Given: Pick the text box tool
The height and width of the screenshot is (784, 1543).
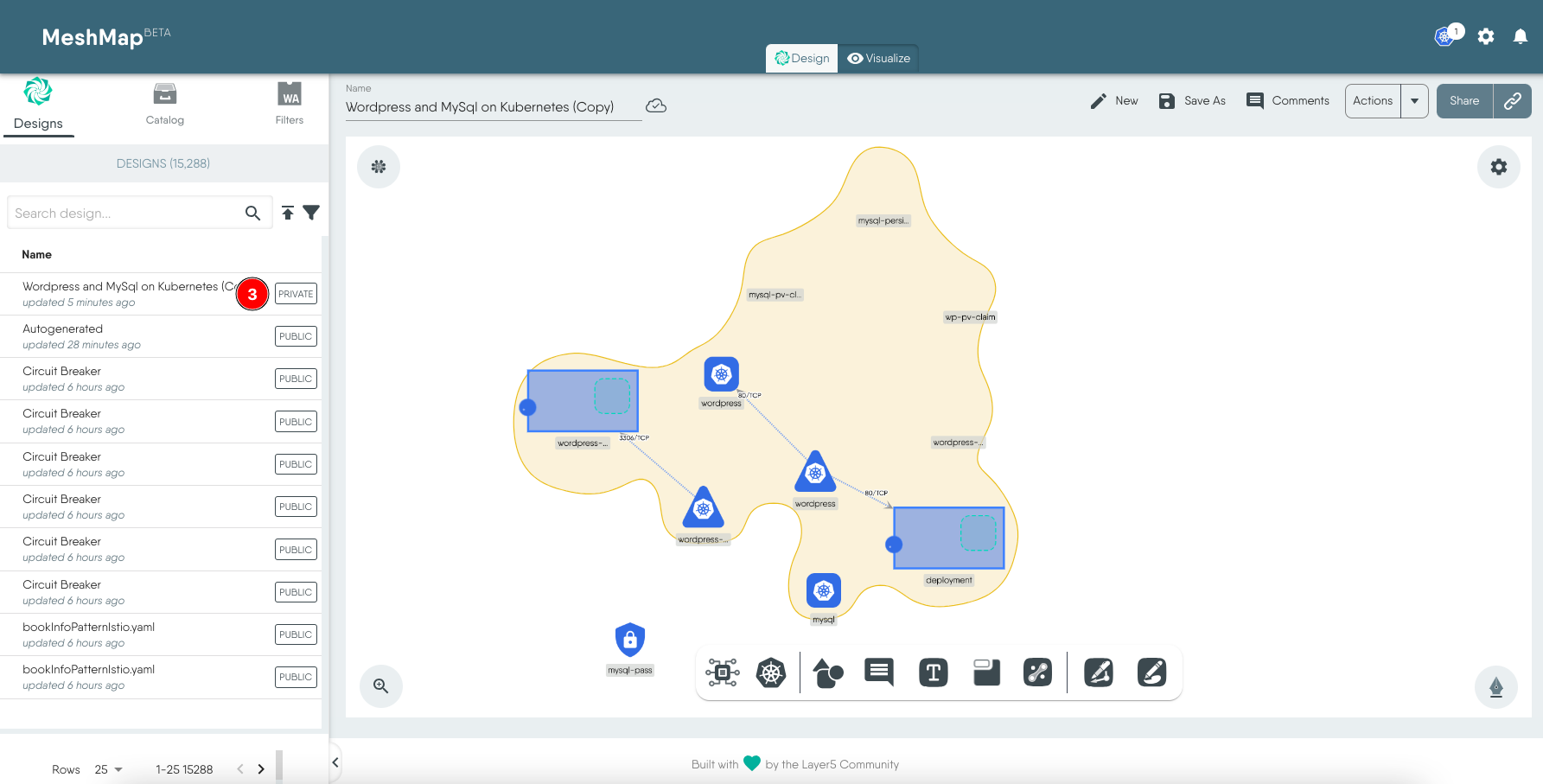Looking at the screenshot, I should point(933,672).
